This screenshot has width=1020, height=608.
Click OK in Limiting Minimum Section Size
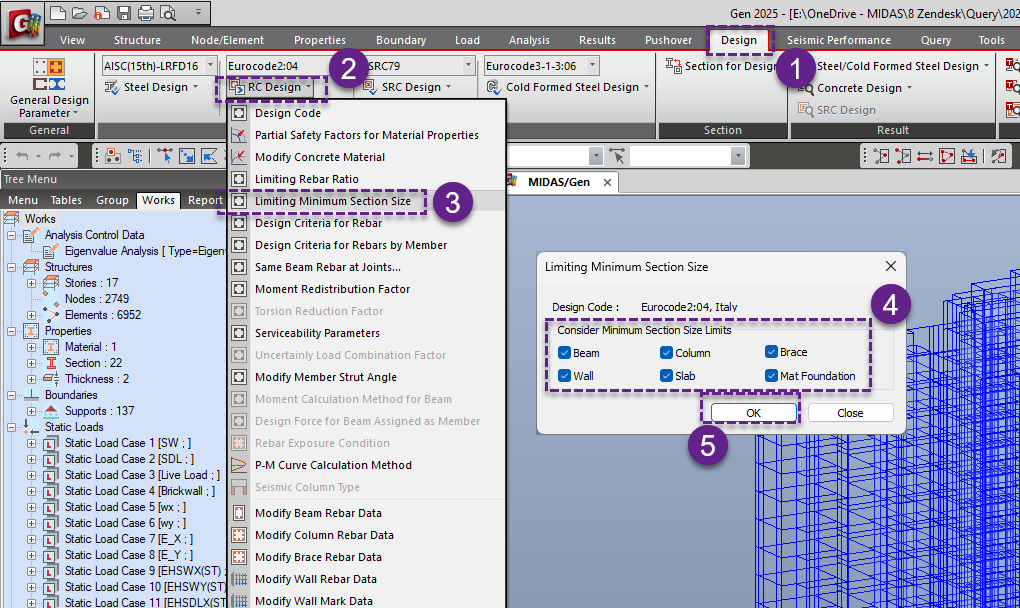coord(753,413)
